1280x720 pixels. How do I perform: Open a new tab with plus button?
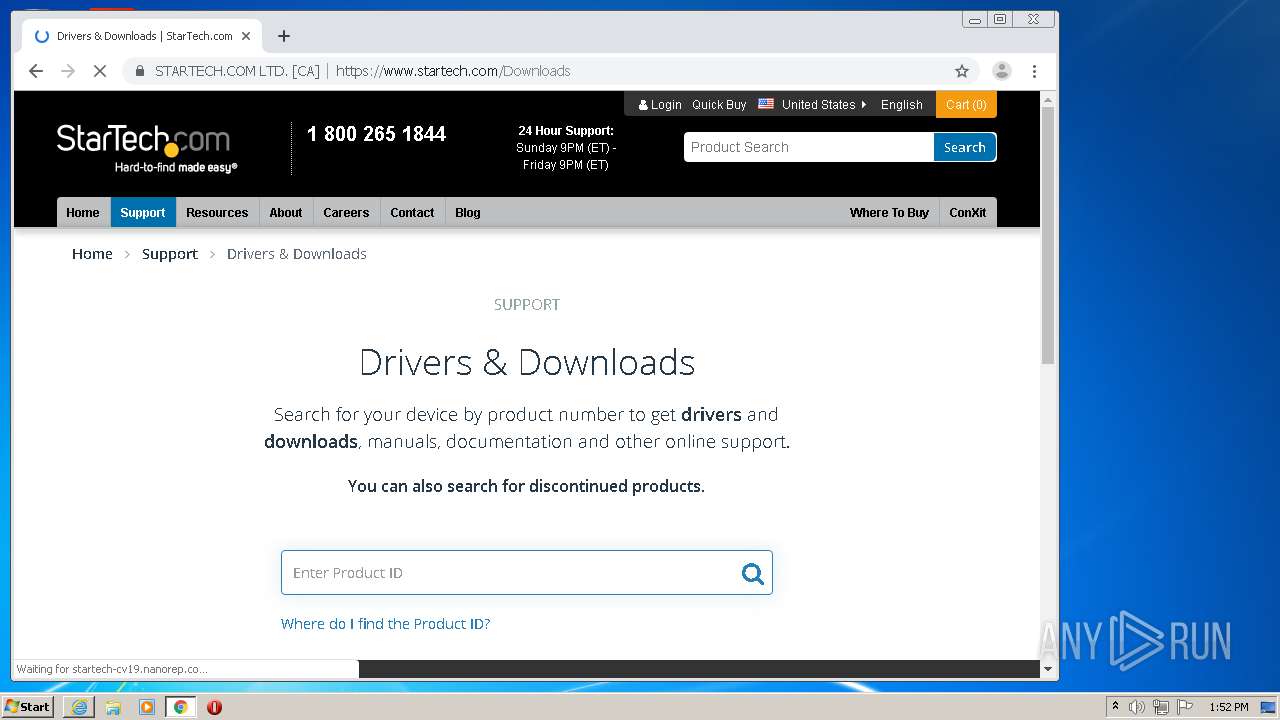point(284,36)
